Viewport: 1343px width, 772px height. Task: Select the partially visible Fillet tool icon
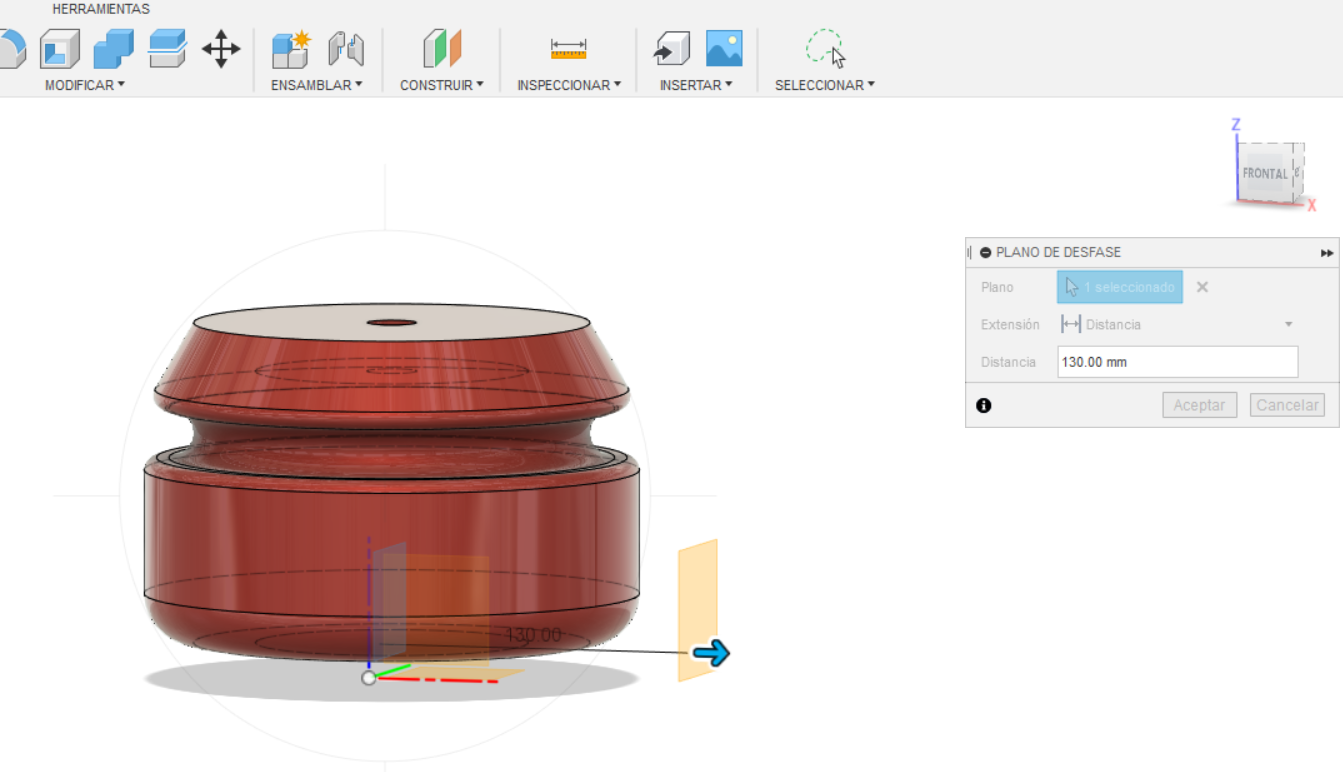[x=12, y=48]
